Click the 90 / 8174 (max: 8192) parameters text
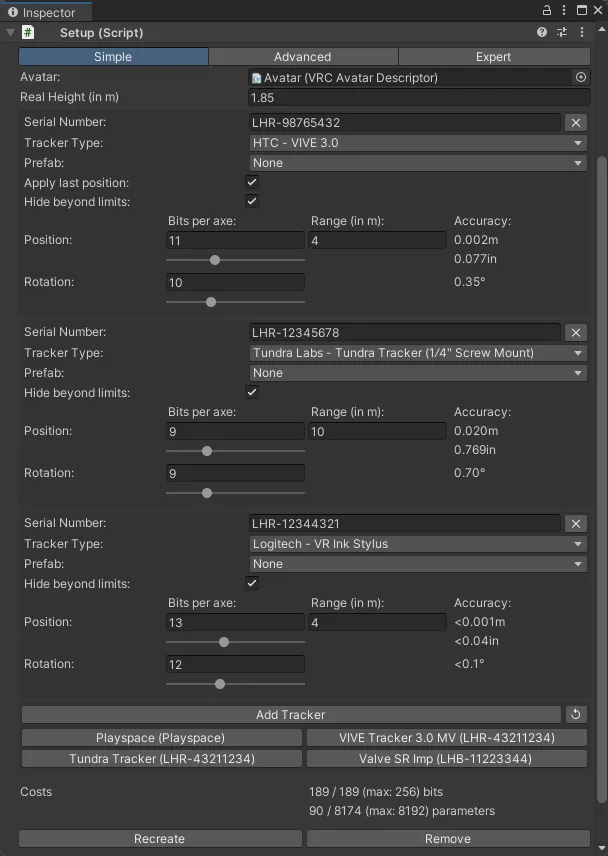The image size is (608, 856). click(402, 811)
